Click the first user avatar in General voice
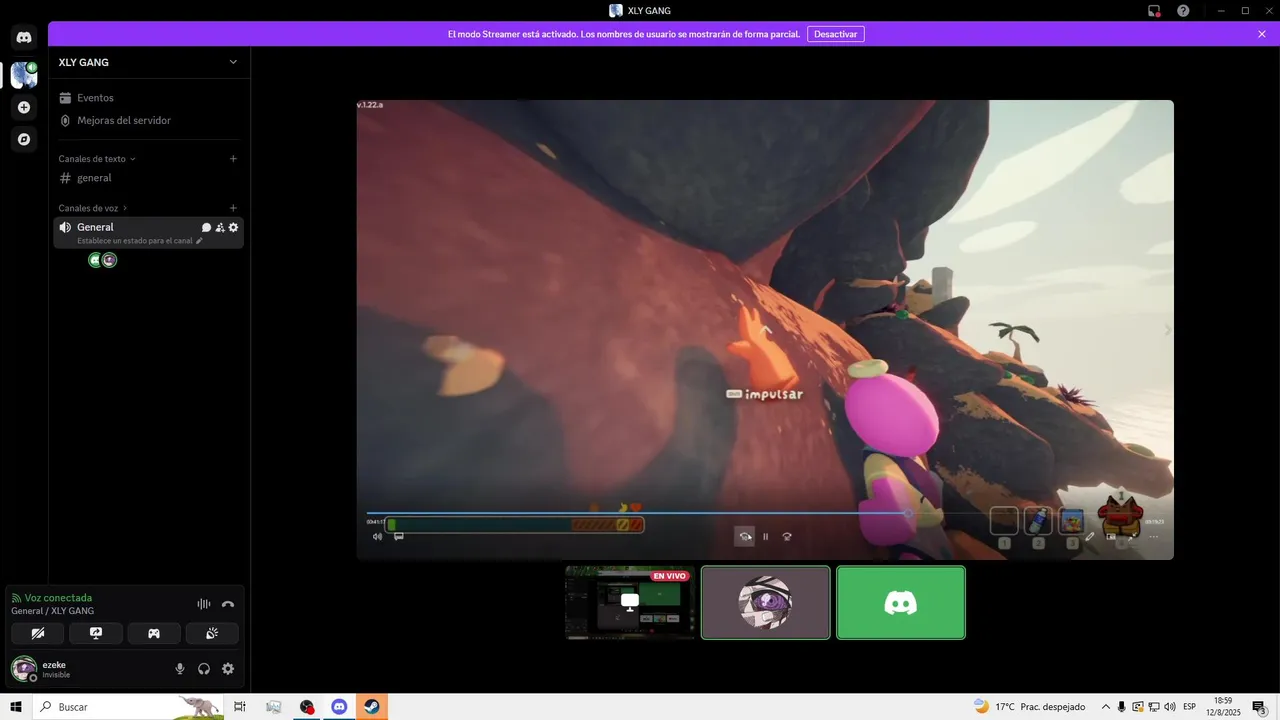This screenshot has height=720, width=1280. pos(96,260)
